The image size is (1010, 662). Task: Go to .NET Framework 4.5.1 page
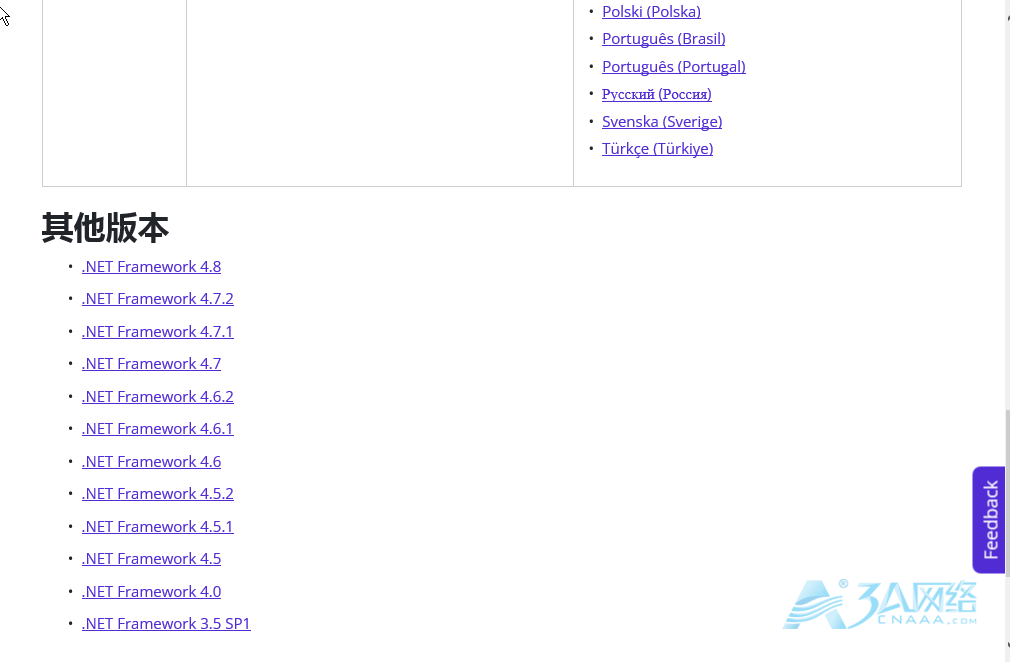[x=158, y=527]
